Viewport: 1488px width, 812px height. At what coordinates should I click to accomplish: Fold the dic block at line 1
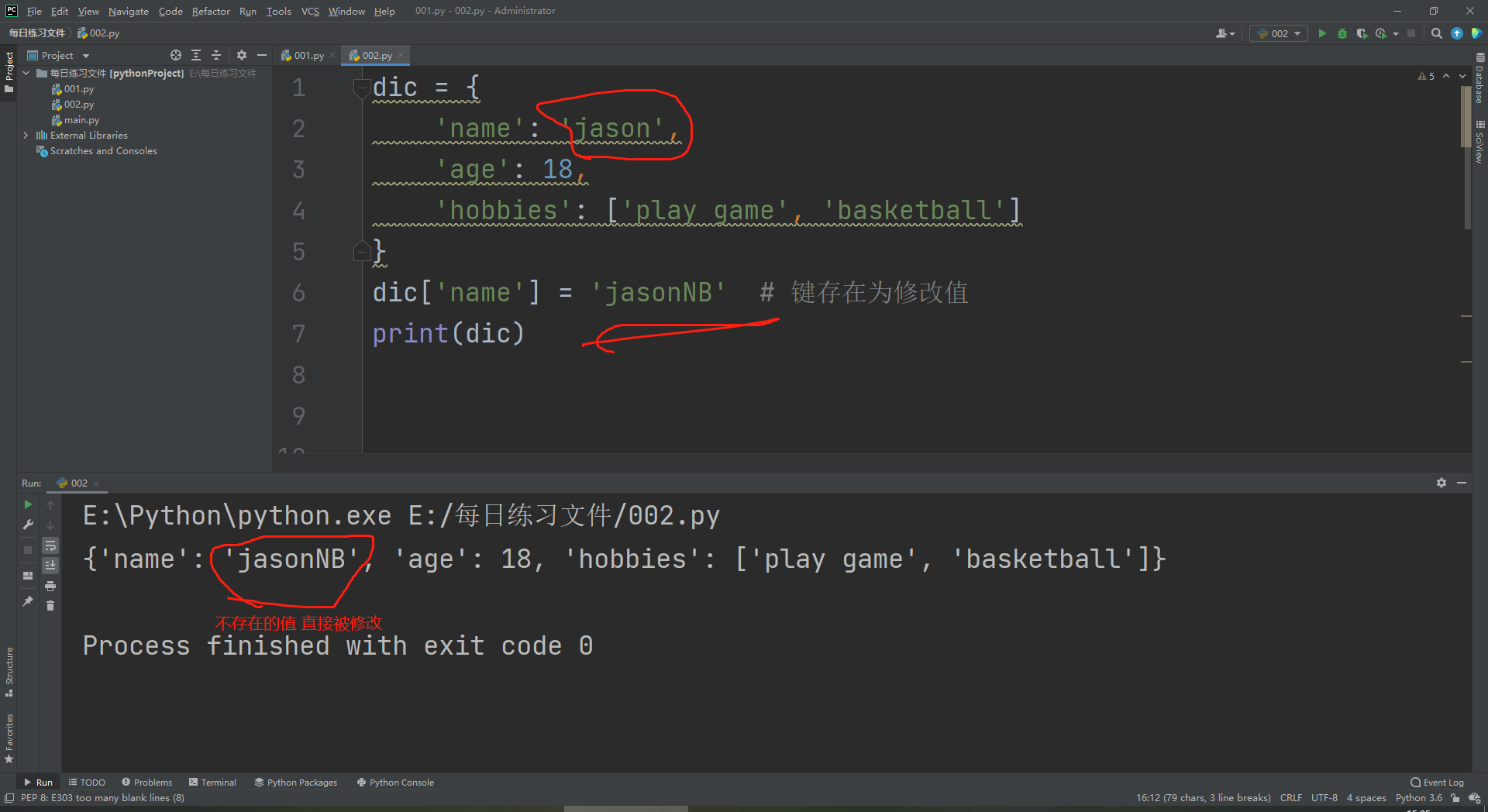coord(361,88)
